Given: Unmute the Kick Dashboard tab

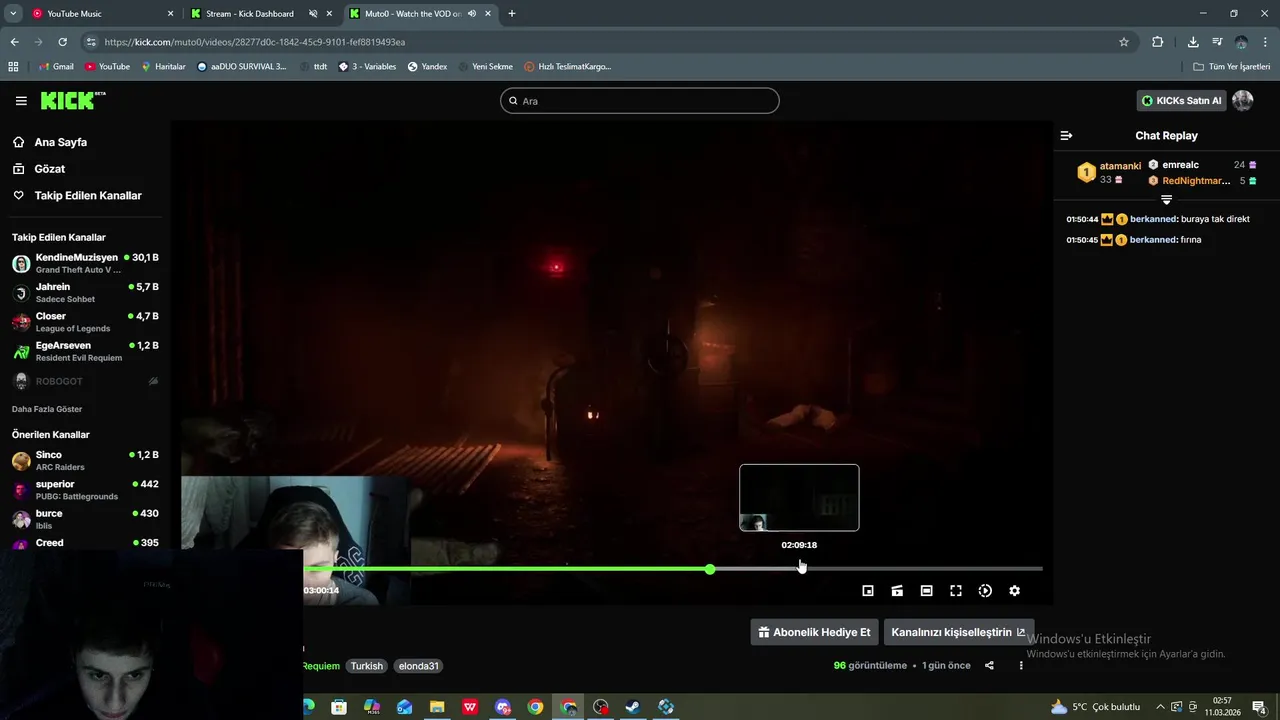Looking at the screenshot, I should point(313,14).
